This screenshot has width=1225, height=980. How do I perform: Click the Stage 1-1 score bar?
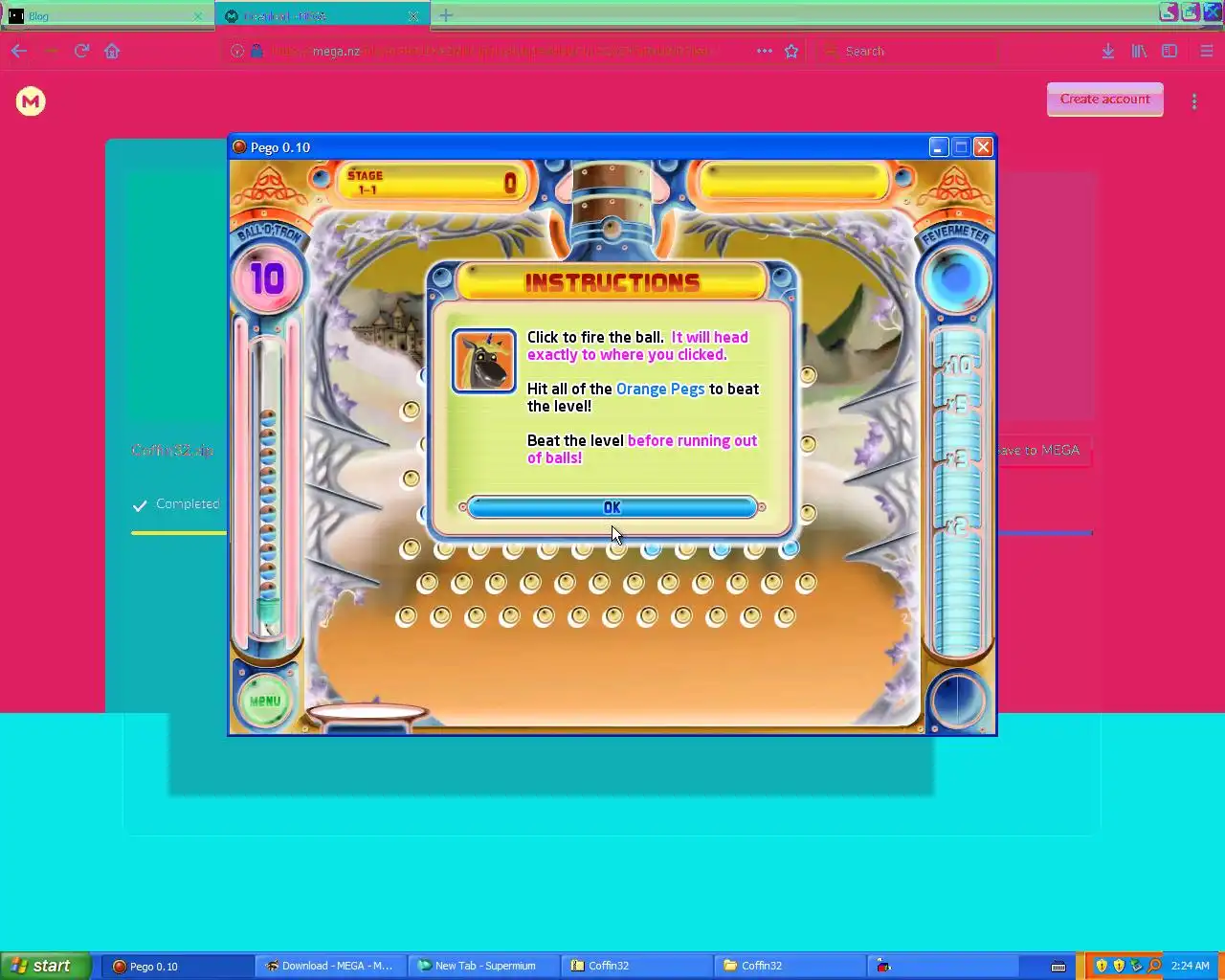pyautogui.click(x=431, y=182)
